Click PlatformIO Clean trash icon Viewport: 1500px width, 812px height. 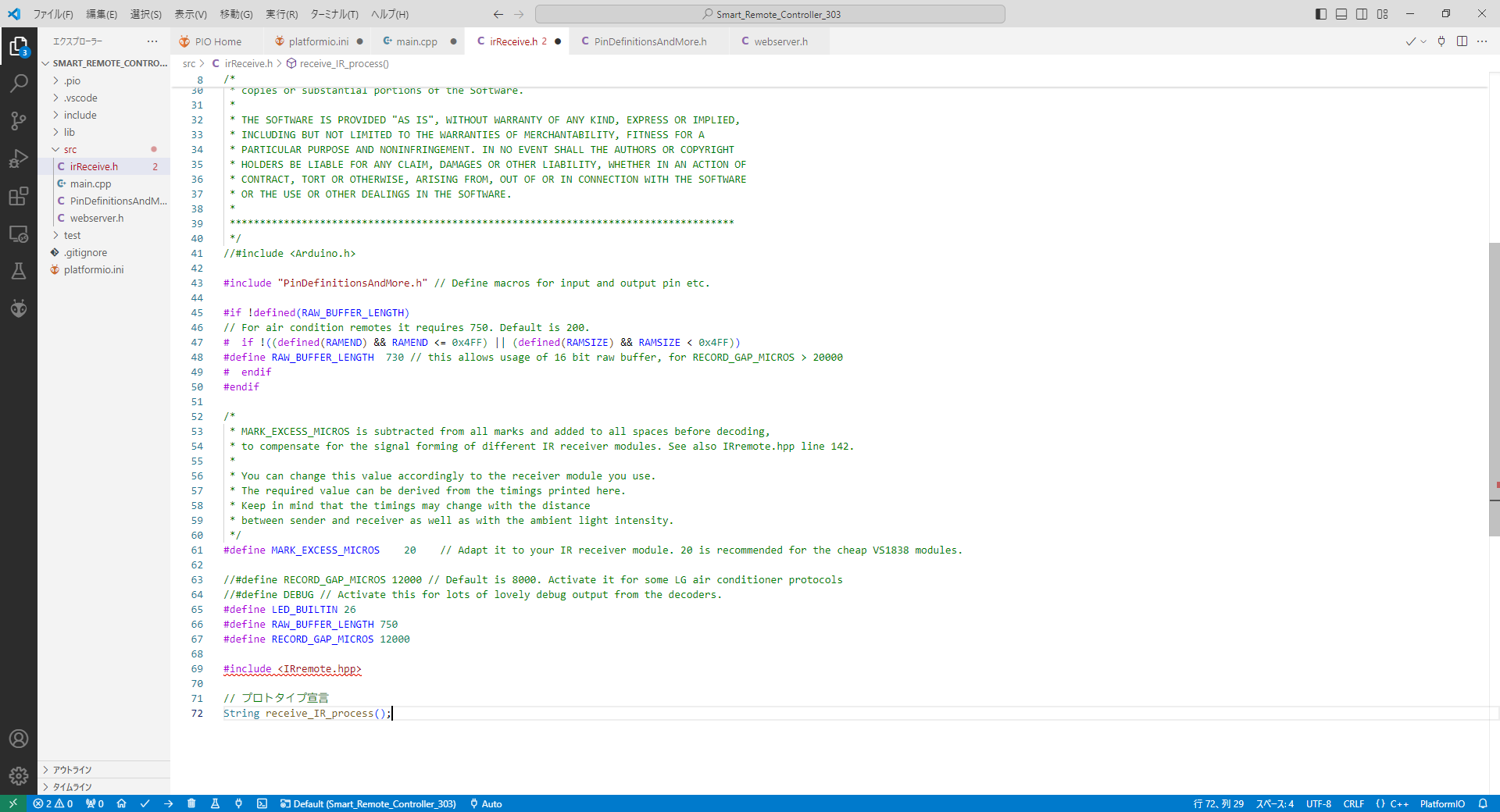(191, 803)
